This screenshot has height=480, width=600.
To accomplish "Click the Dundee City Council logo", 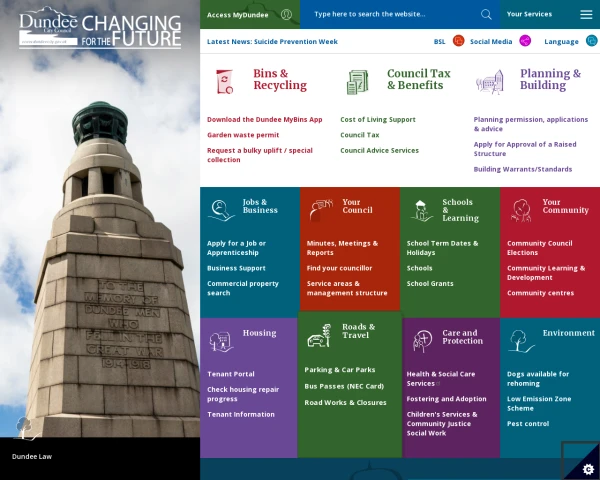I will click(100, 27).
